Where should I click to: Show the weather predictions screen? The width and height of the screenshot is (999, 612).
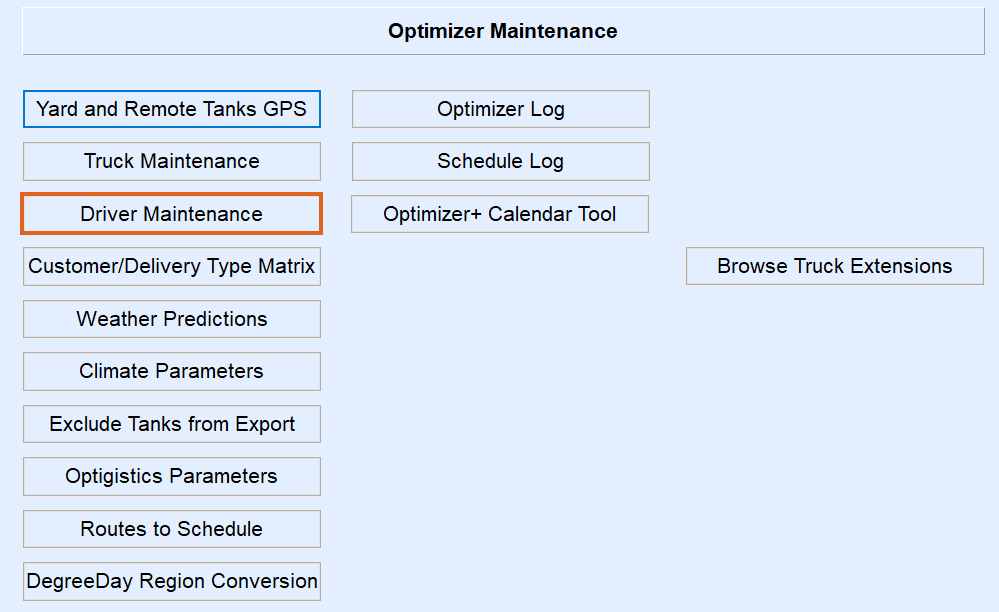(172, 319)
